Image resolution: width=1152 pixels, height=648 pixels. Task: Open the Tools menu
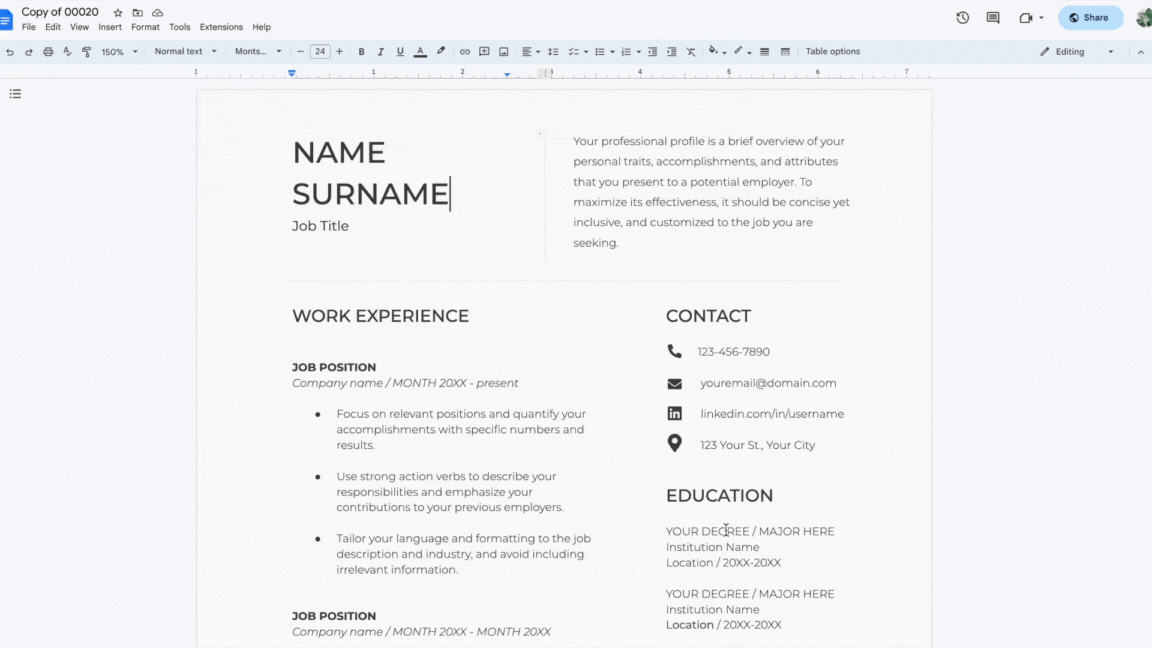pyautogui.click(x=179, y=27)
